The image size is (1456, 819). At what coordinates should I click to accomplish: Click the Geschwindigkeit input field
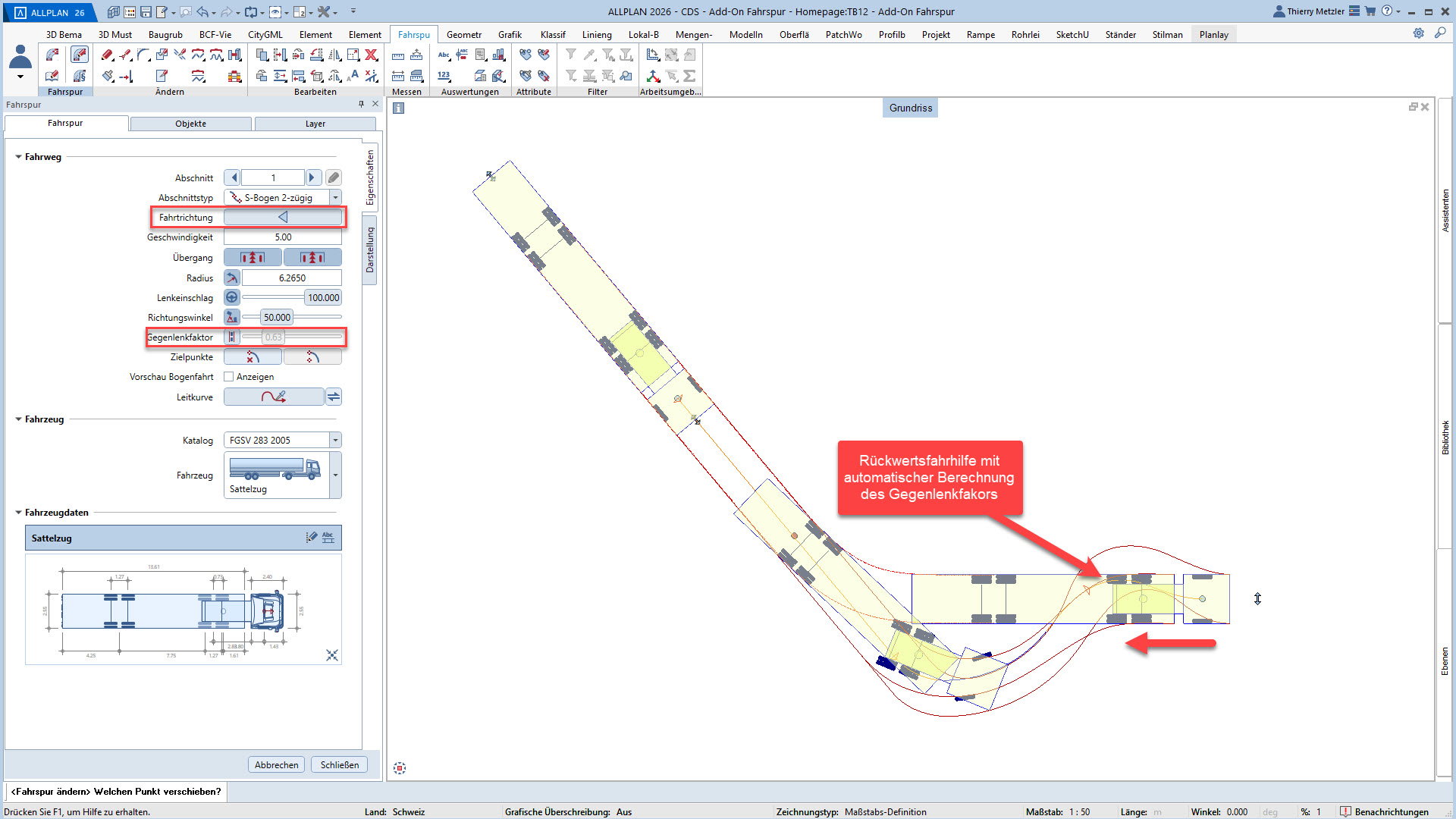(x=283, y=237)
